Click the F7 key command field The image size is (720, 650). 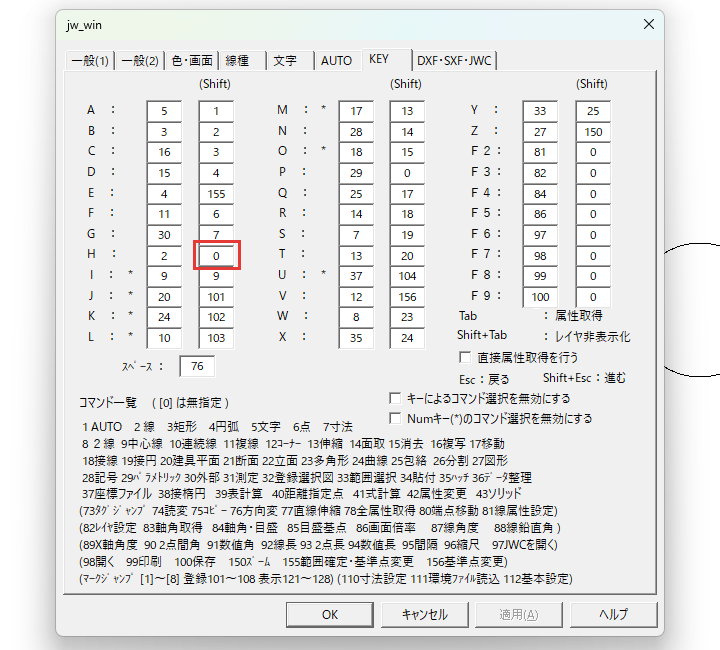click(540, 256)
